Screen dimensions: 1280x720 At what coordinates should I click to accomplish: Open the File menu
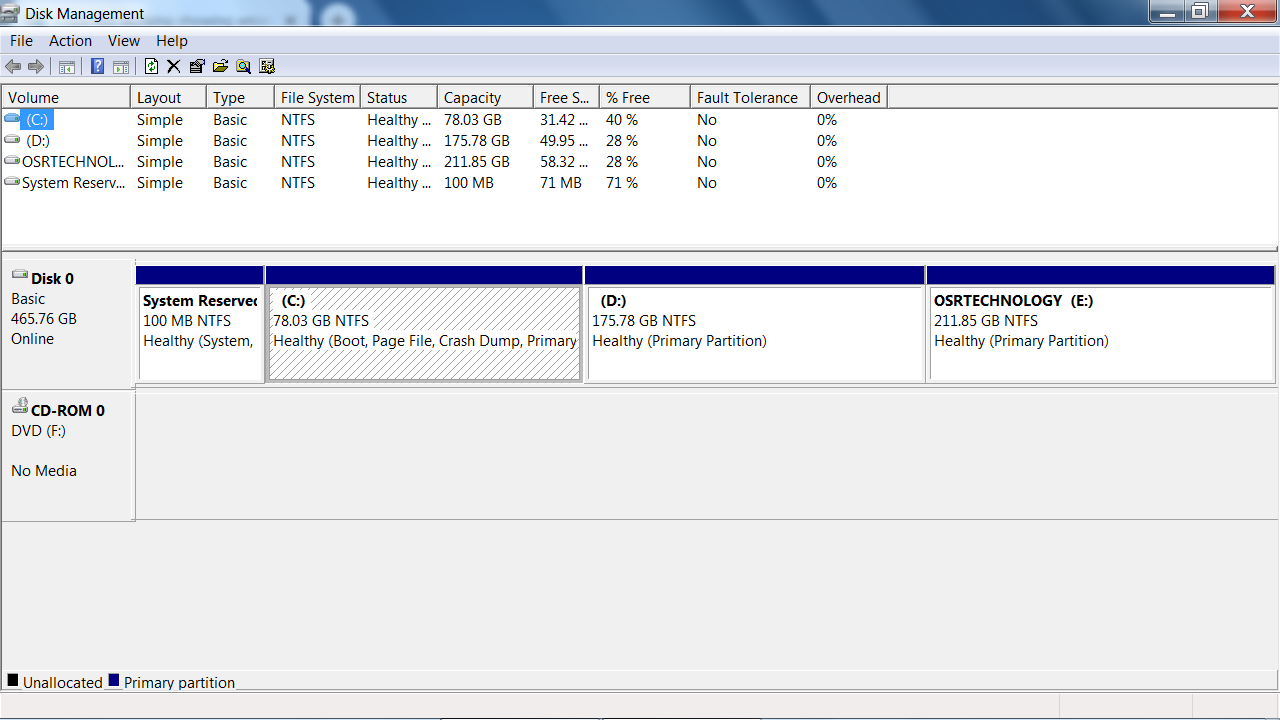pos(21,41)
